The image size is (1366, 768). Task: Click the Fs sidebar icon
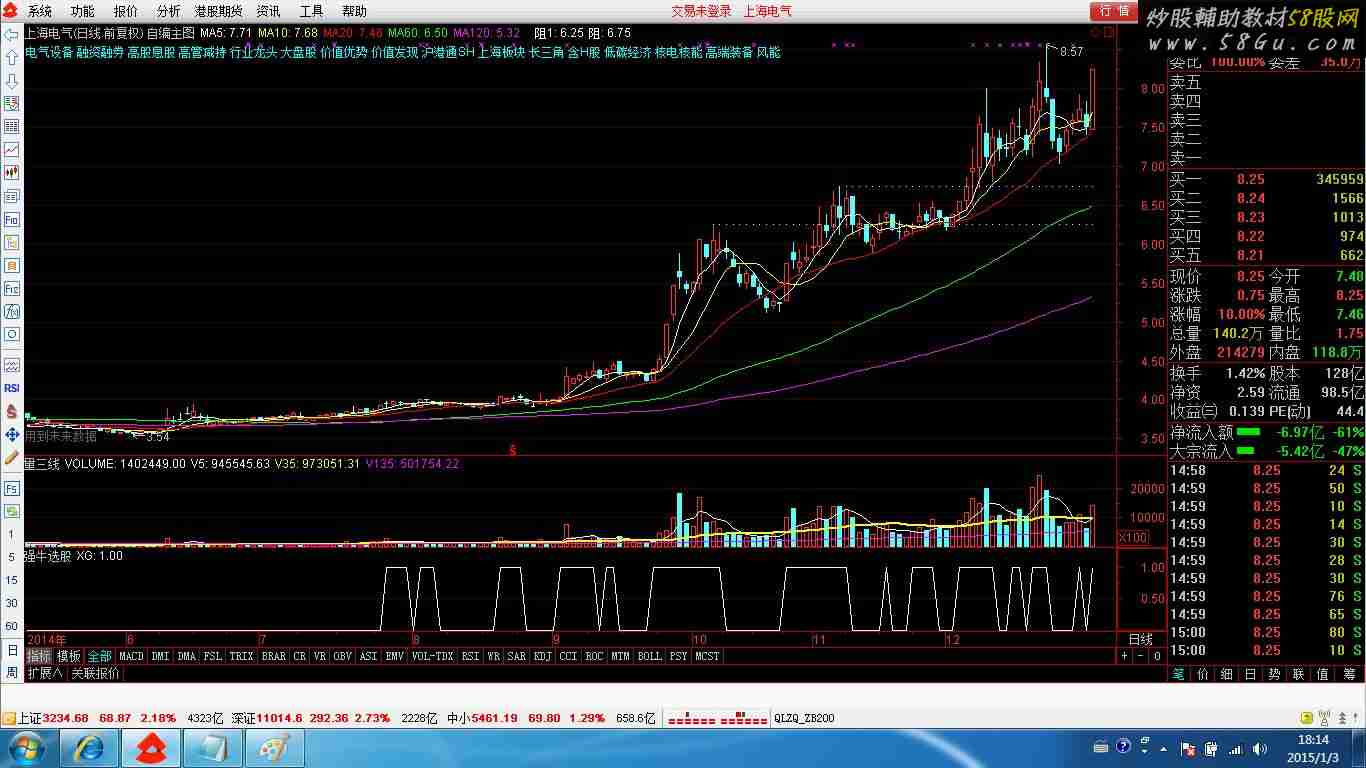(x=12, y=489)
